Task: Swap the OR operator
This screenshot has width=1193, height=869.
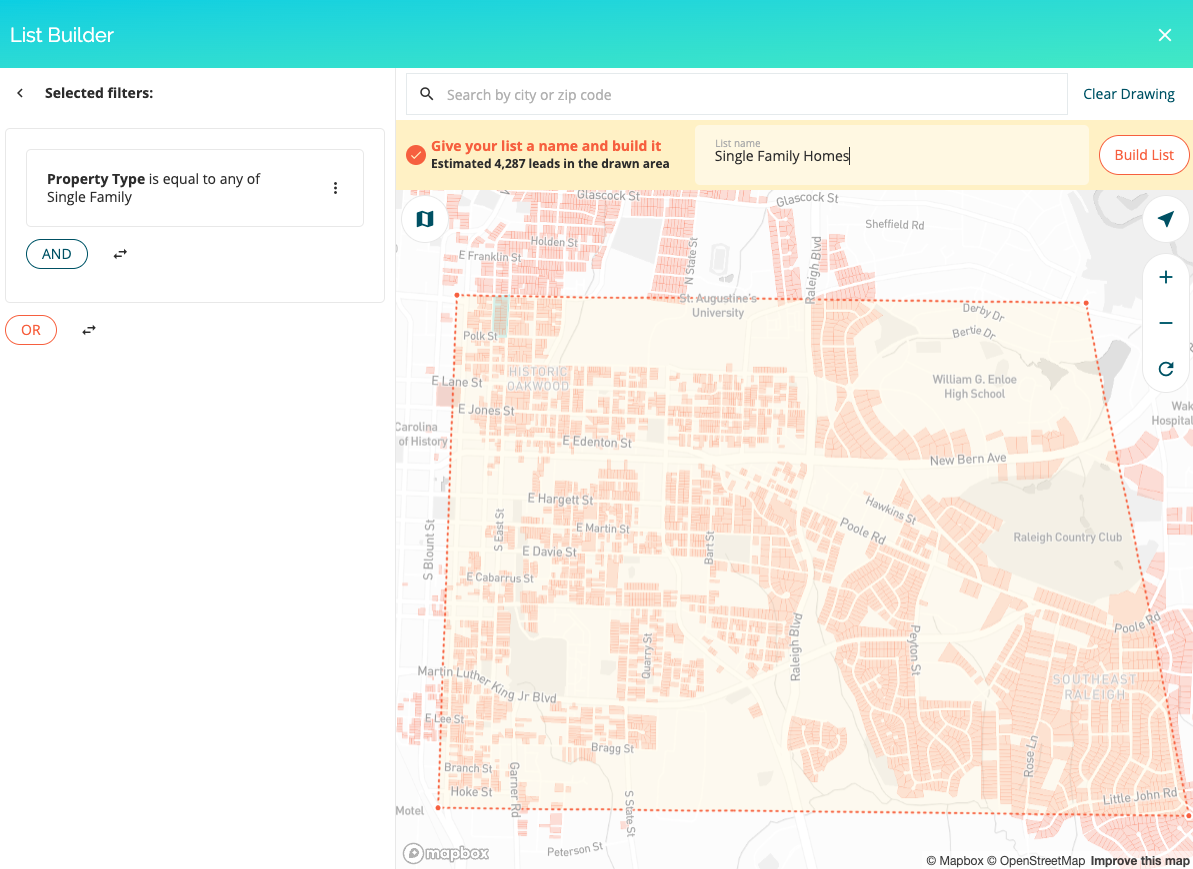Action: pos(89,330)
